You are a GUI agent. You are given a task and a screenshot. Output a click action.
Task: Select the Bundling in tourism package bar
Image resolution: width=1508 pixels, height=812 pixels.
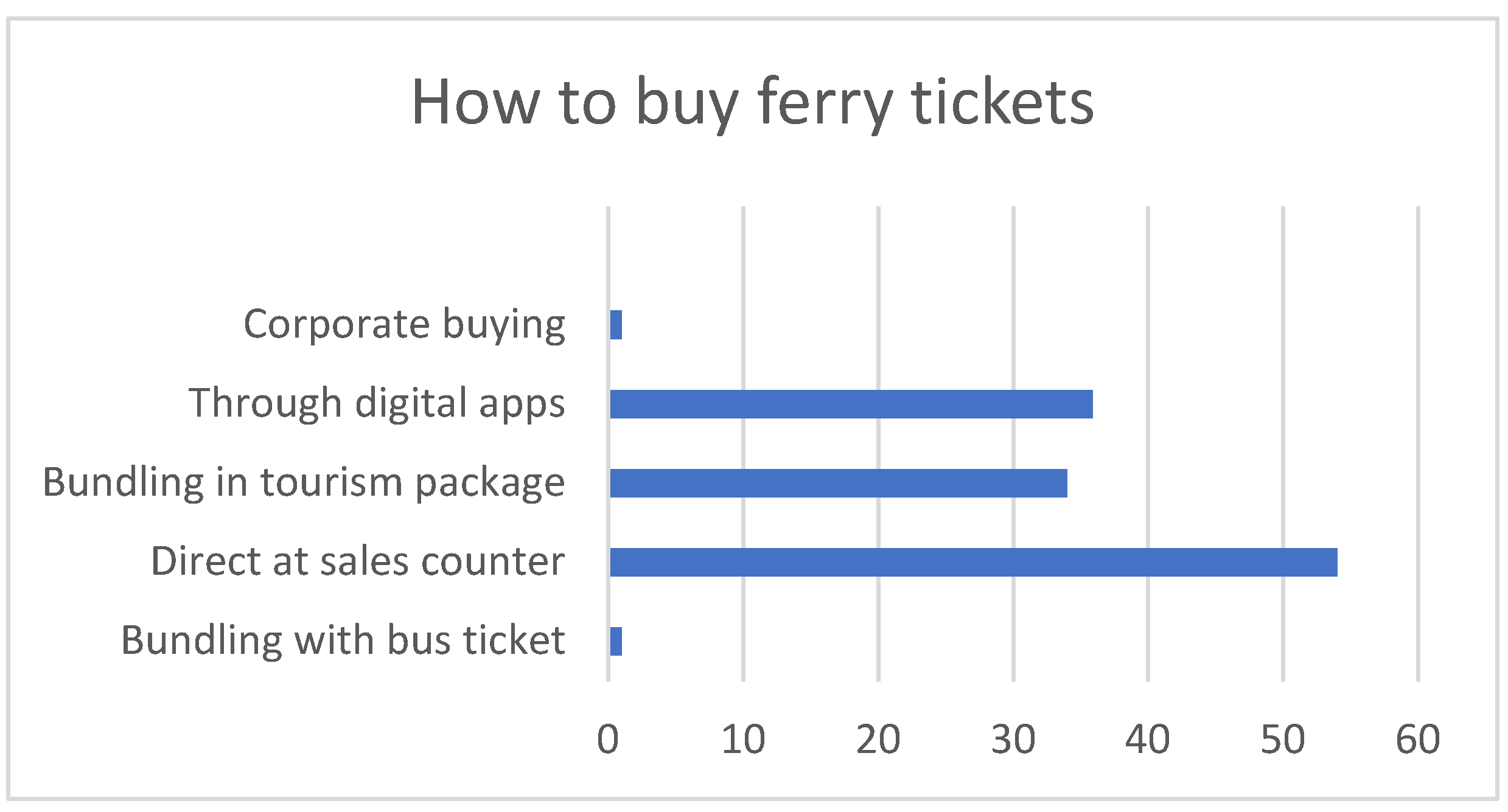838,483
